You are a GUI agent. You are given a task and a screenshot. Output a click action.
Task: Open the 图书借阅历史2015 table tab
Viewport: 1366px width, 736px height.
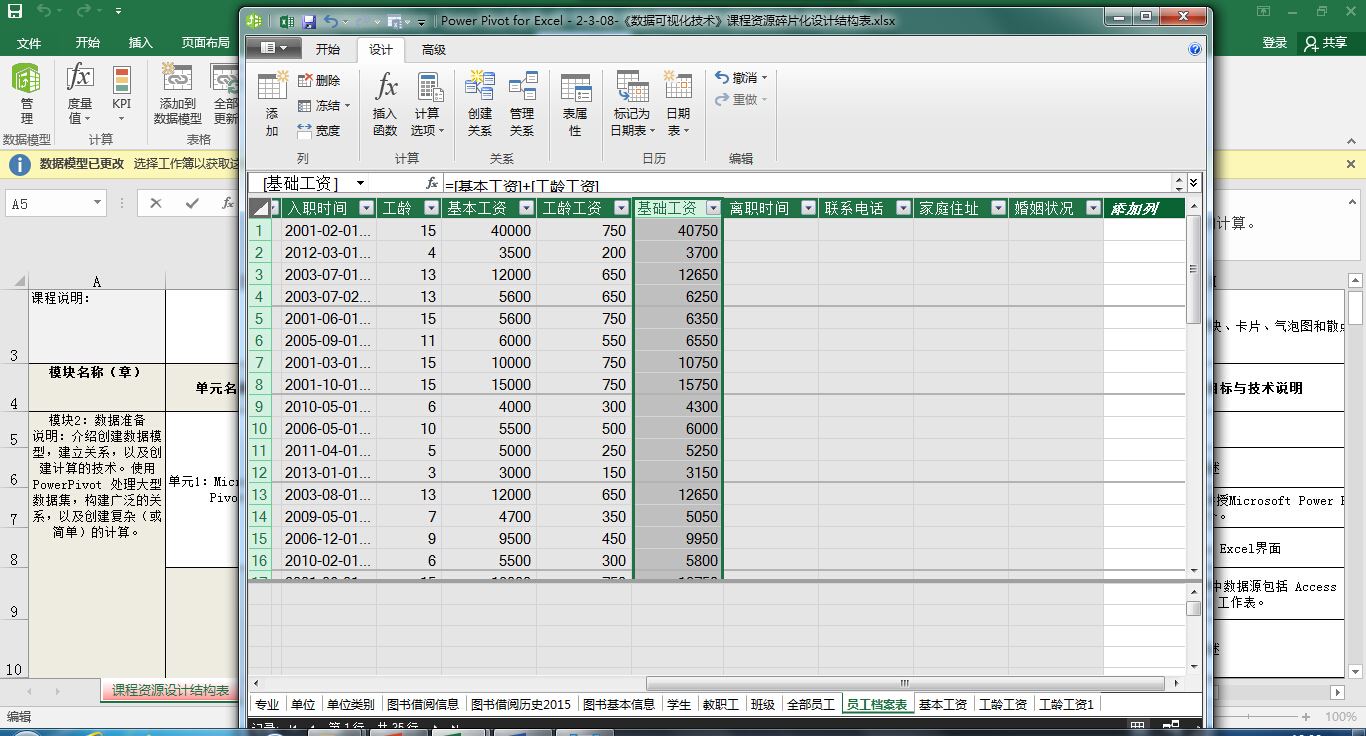tap(521, 704)
